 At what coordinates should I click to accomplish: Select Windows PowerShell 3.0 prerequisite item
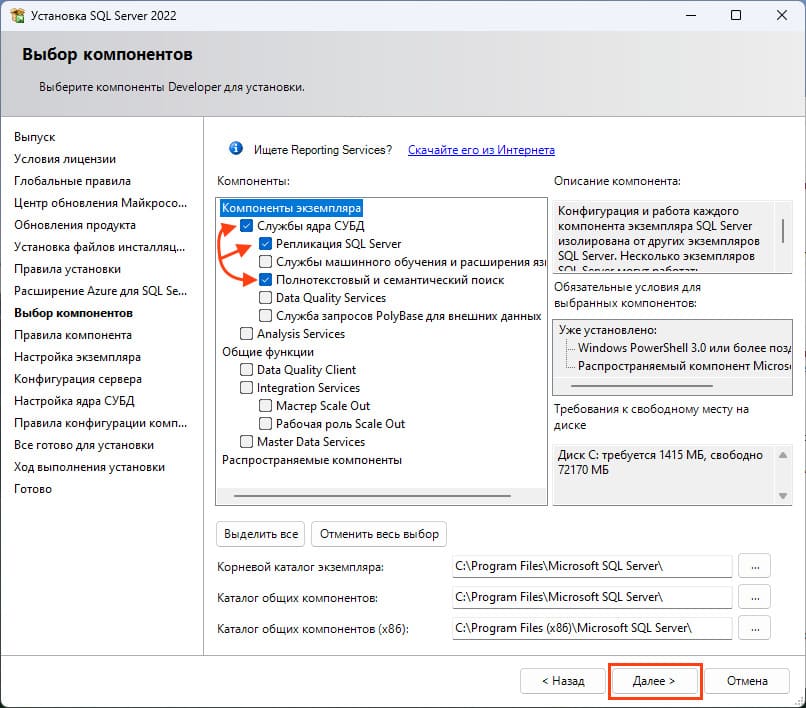click(684, 348)
